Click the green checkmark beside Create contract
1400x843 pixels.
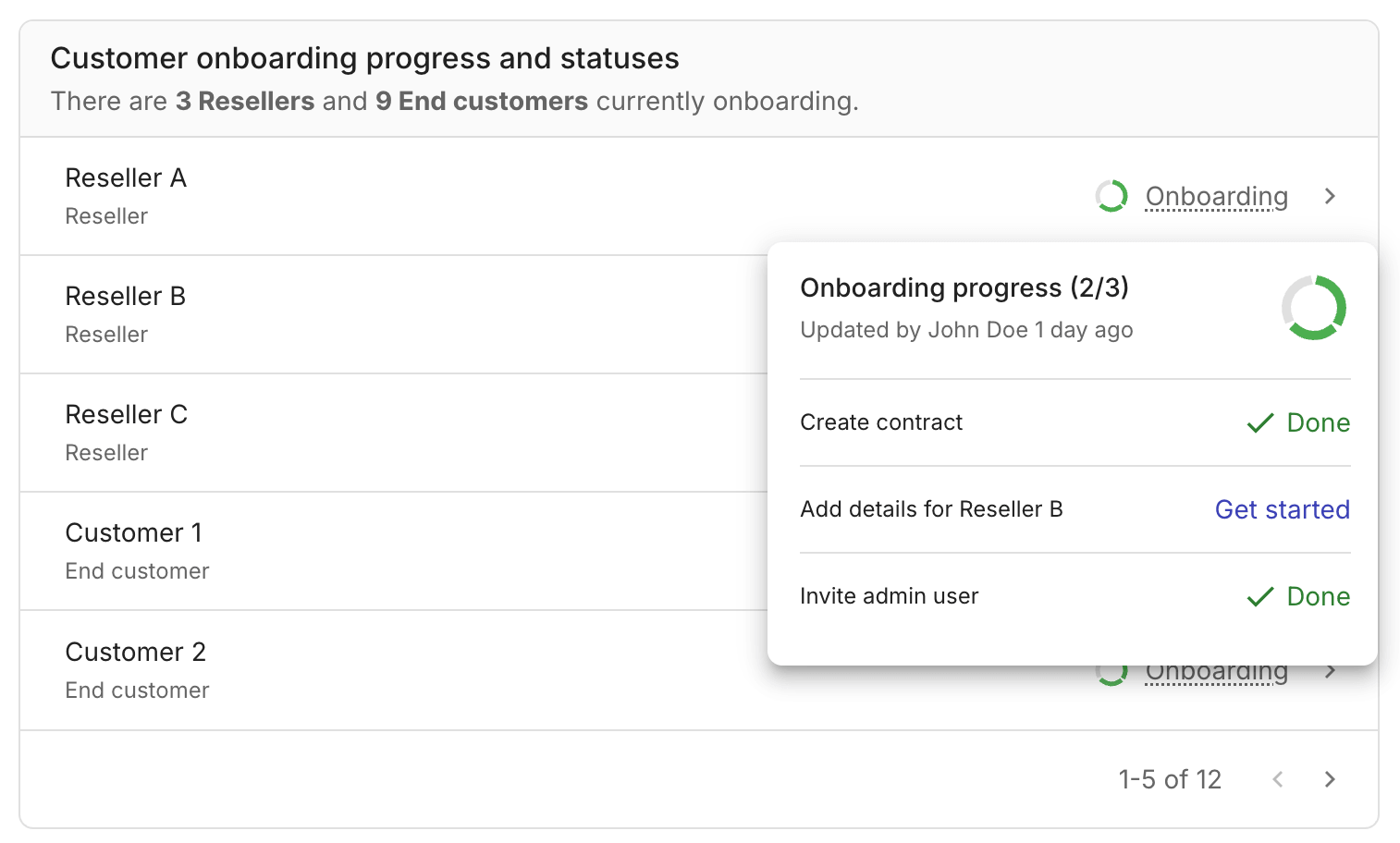(1260, 422)
